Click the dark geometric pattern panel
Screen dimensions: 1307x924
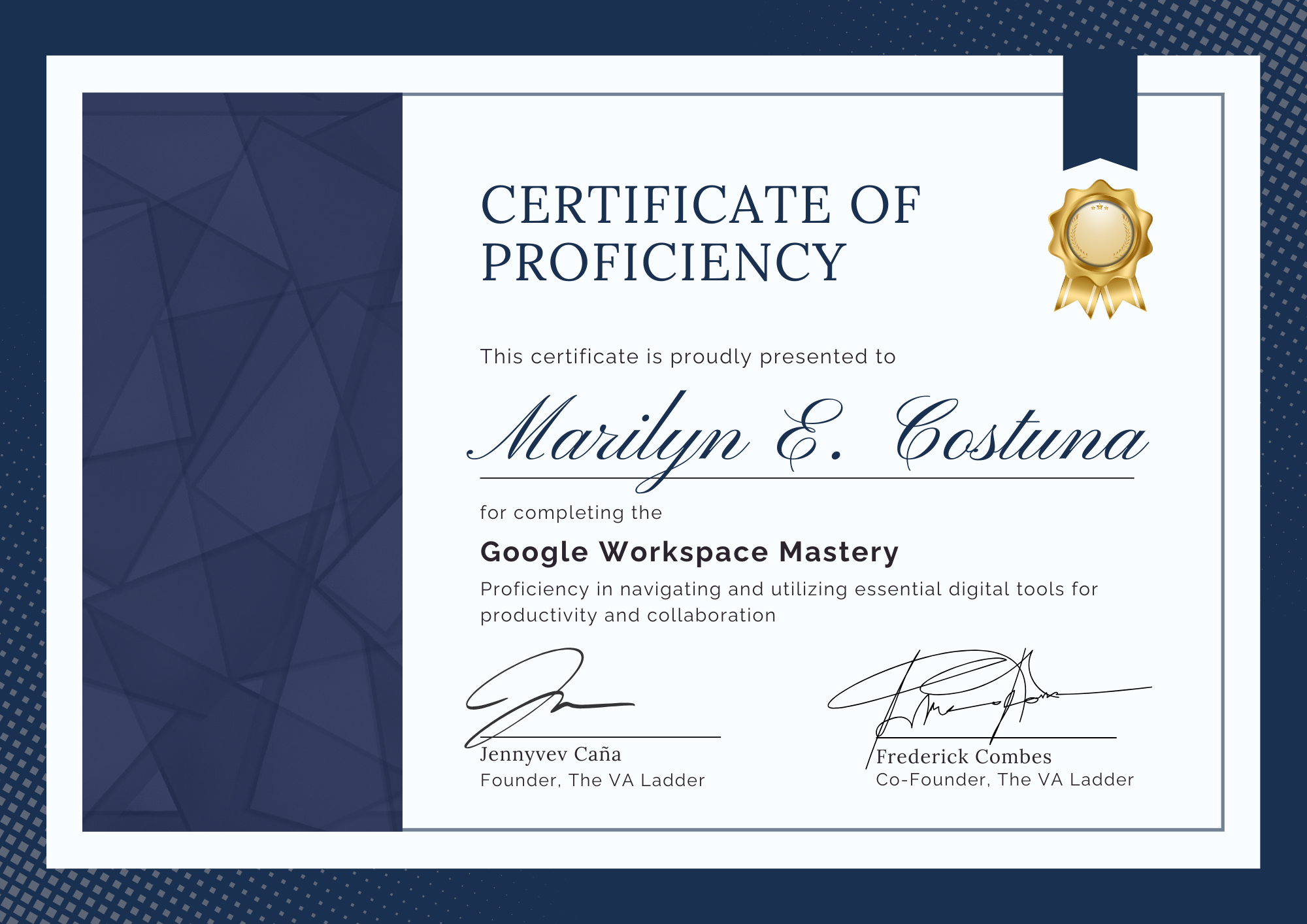242,461
